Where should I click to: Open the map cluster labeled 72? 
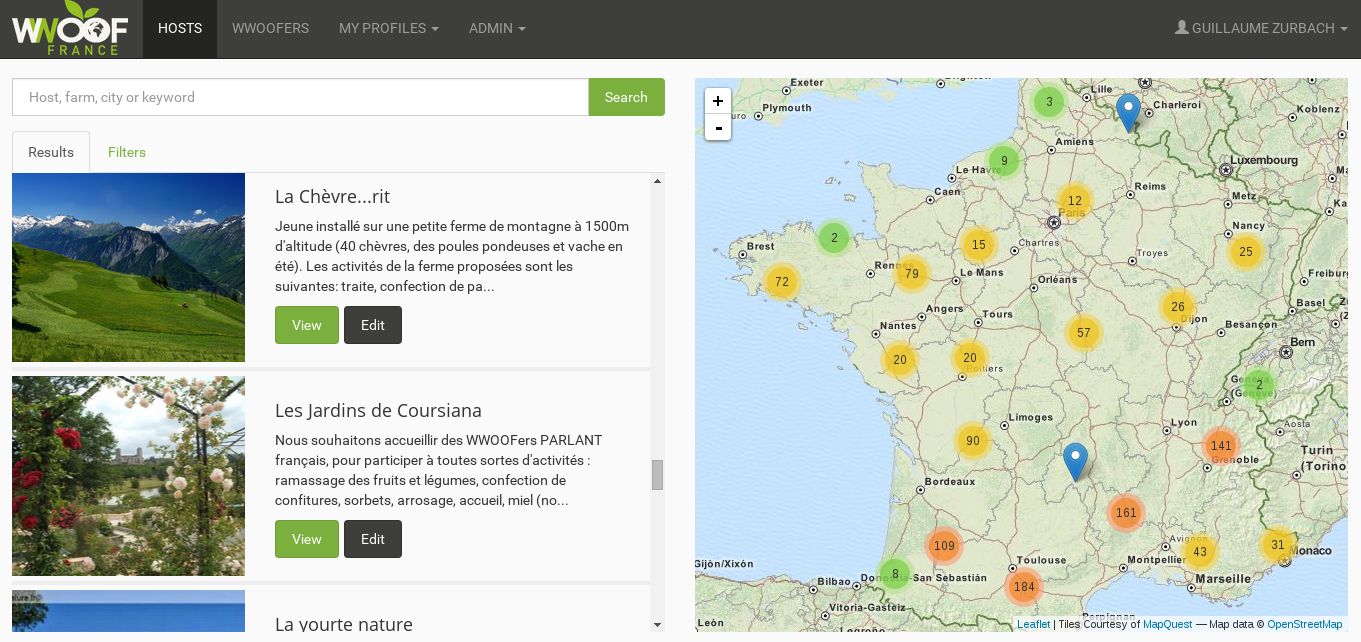(x=782, y=282)
